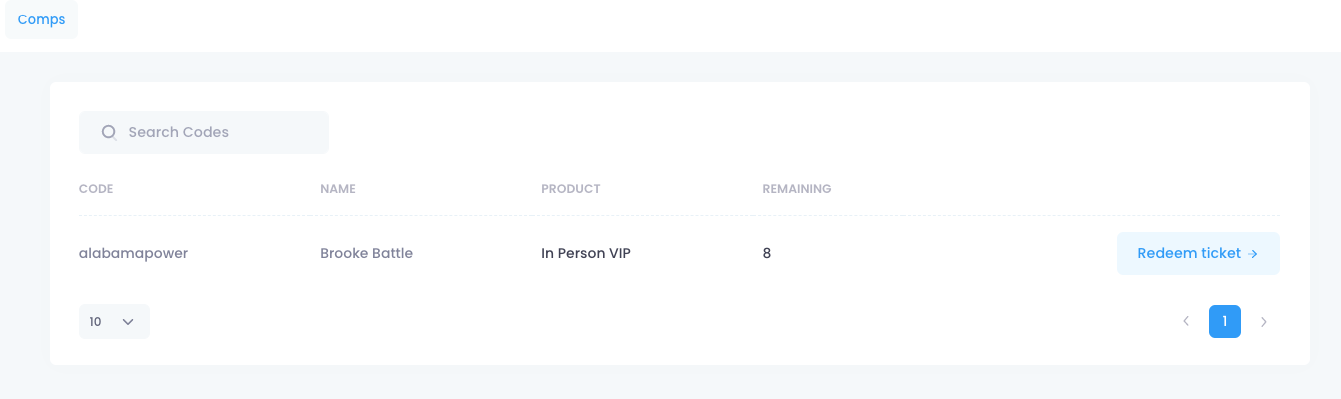This screenshot has height=399, width=1341.
Task: Sort by the PRODUCT column header
Action: (571, 189)
